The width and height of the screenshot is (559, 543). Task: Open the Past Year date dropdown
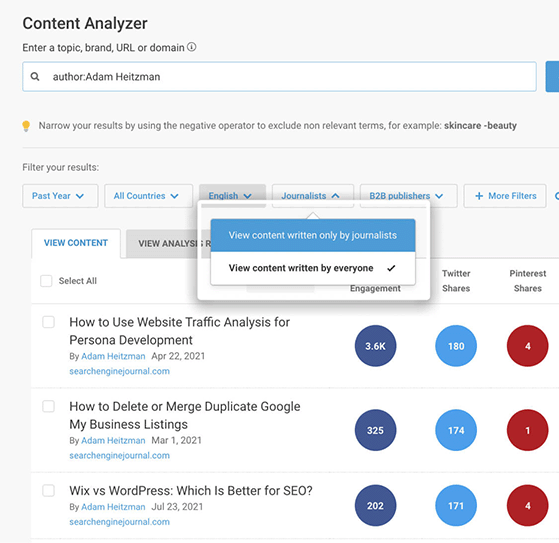(x=60, y=196)
